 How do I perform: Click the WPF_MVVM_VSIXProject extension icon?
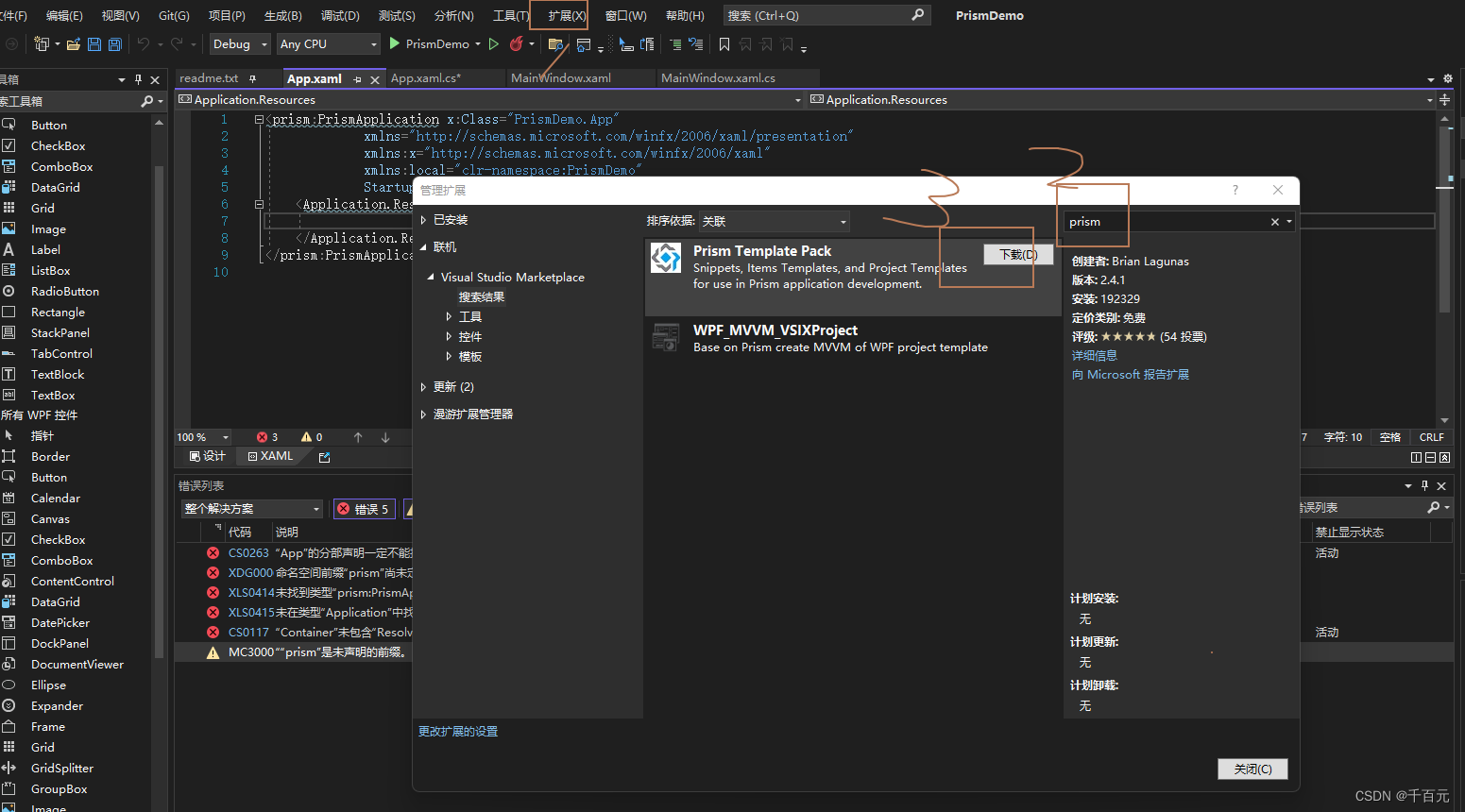[x=666, y=337]
